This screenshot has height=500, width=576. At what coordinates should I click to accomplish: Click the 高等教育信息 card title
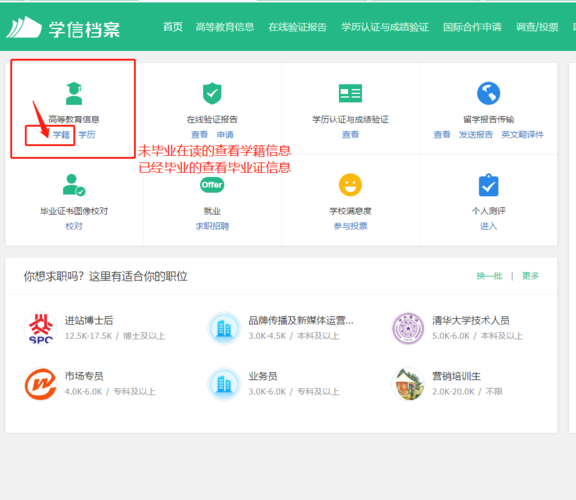coord(74,119)
